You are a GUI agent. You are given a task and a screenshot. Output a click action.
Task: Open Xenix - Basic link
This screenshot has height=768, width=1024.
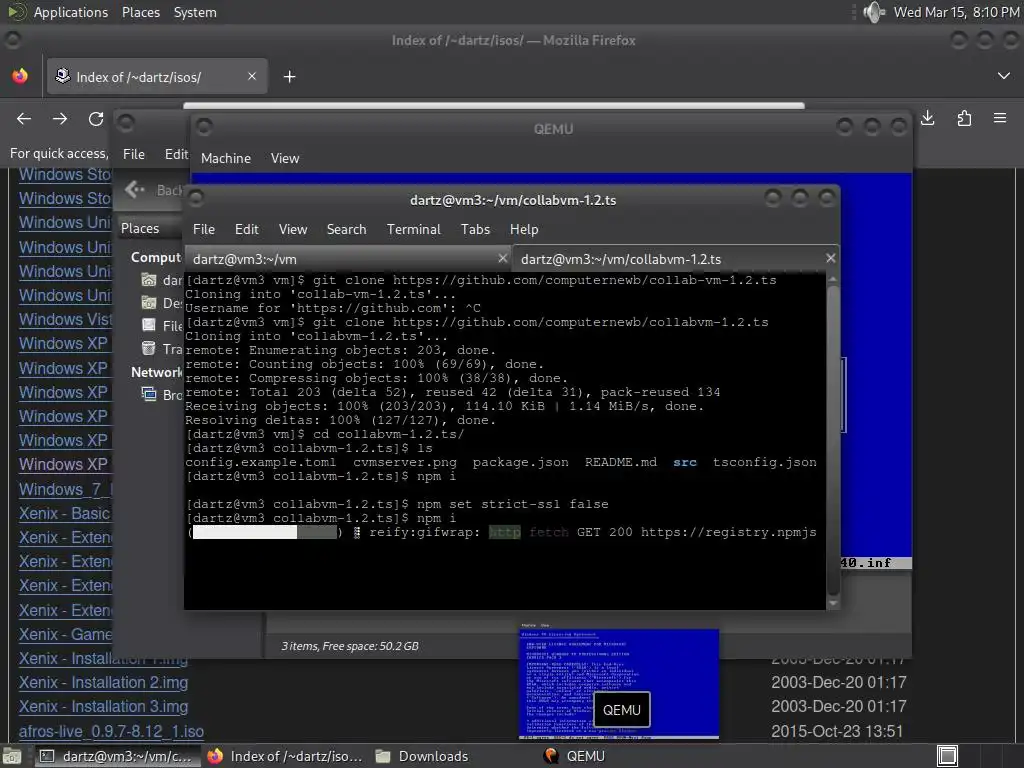click(65, 513)
